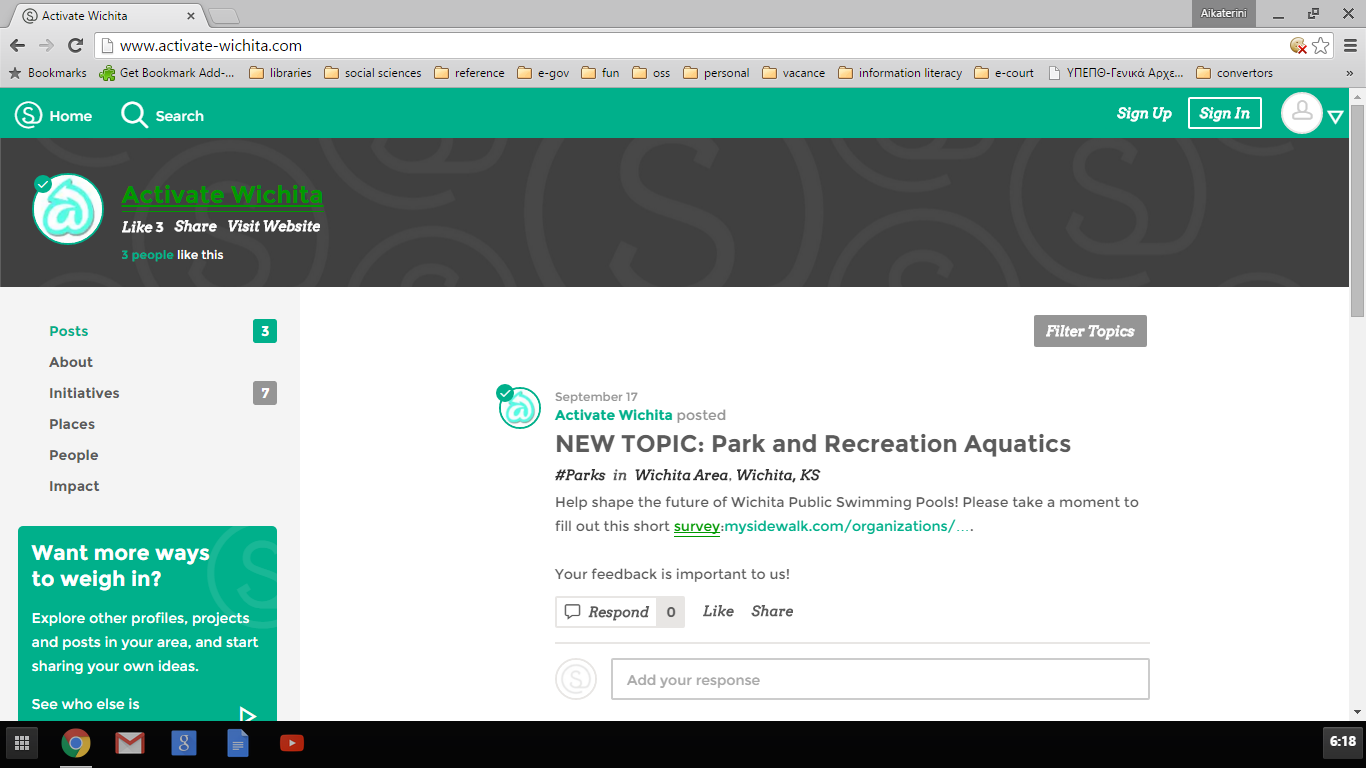Image resolution: width=1366 pixels, height=768 pixels.
Task: Launch YouTube from the shelf
Action: coord(291,743)
